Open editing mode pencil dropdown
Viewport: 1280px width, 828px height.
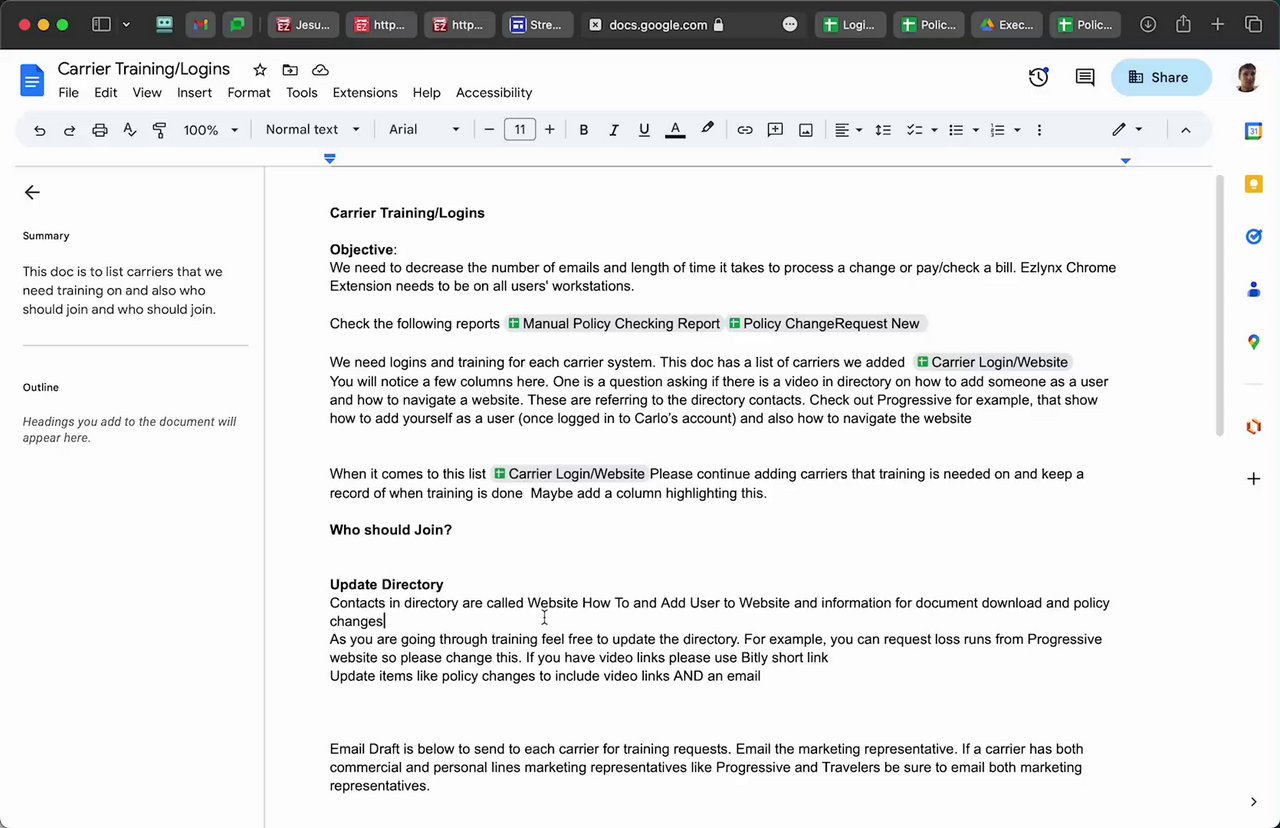(x=1127, y=130)
